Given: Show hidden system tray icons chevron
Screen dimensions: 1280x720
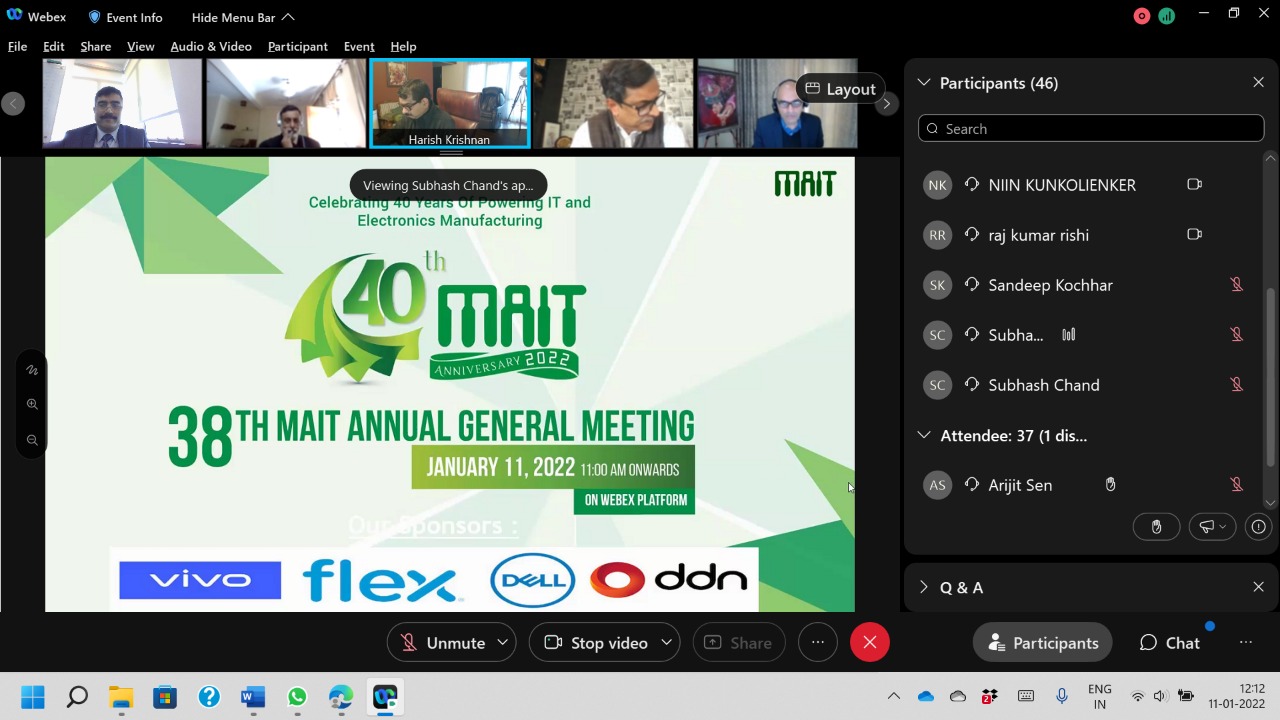Looking at the screenshot, I should [894, 696].
